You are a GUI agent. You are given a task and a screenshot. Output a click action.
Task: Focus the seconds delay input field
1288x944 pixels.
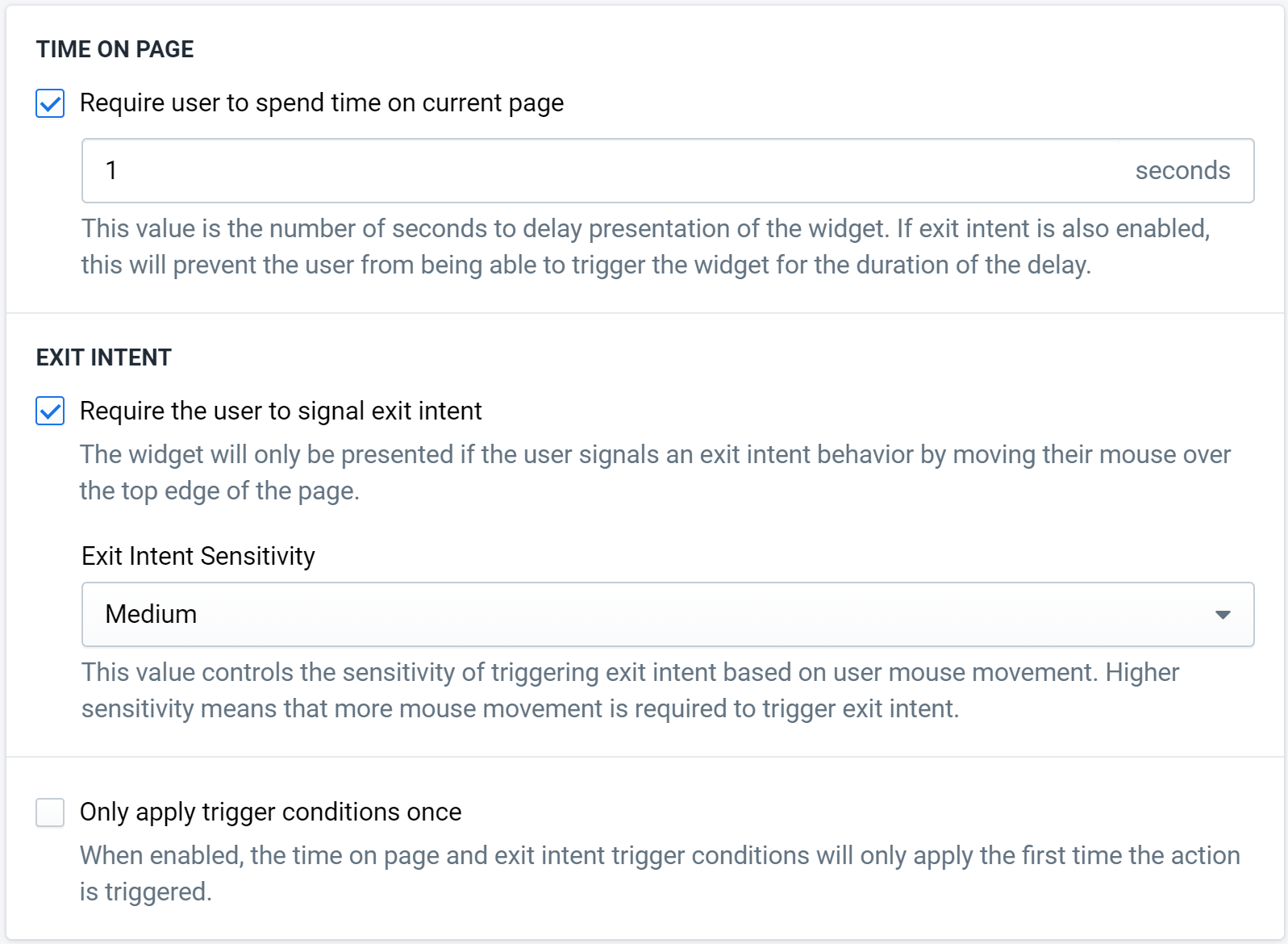click(x=668, y=170)
